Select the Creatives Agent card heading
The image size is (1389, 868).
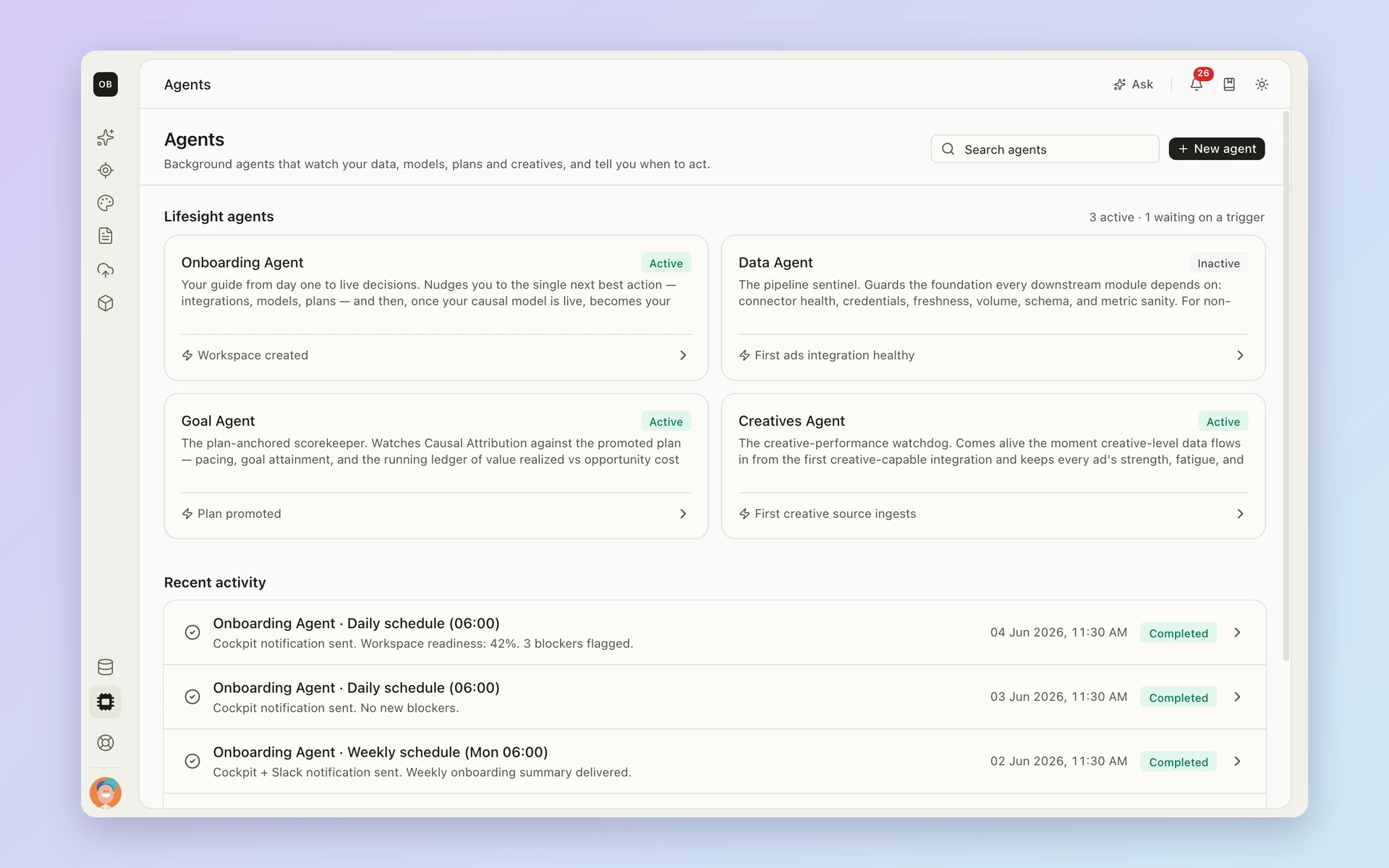click(x=791, y=421)
